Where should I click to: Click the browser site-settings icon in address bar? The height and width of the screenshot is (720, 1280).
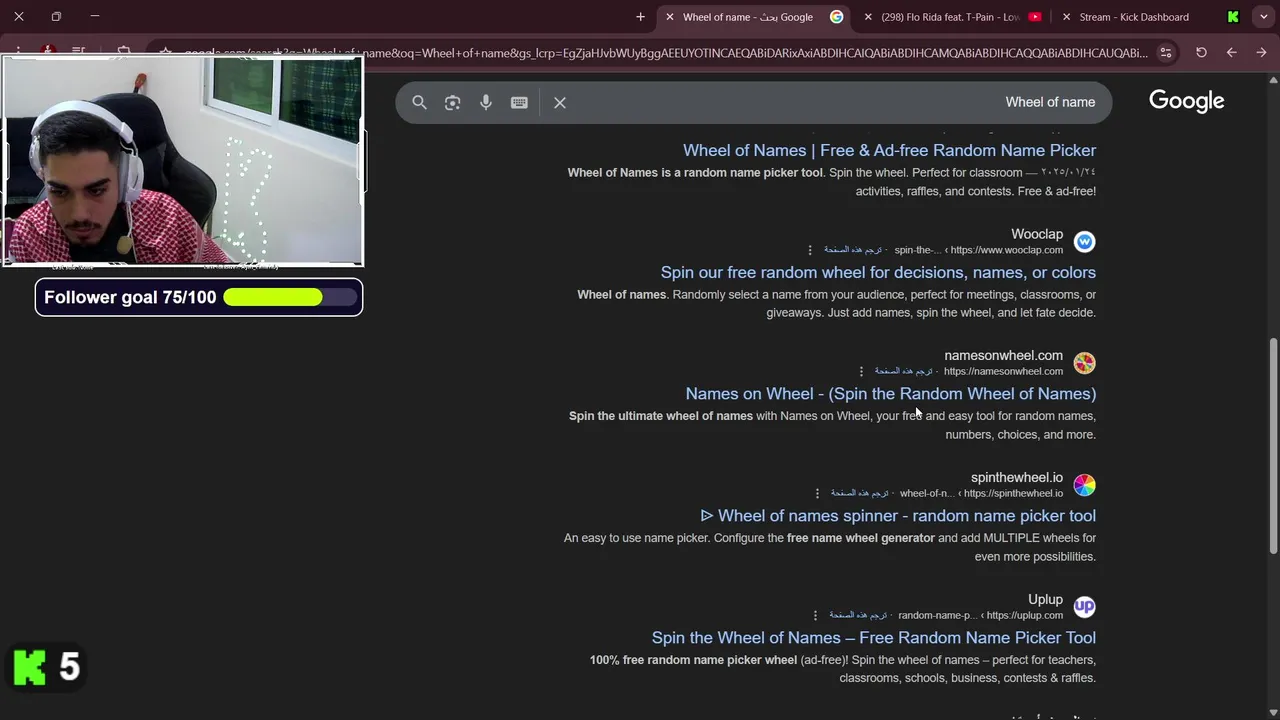(x=1166, y=52)
